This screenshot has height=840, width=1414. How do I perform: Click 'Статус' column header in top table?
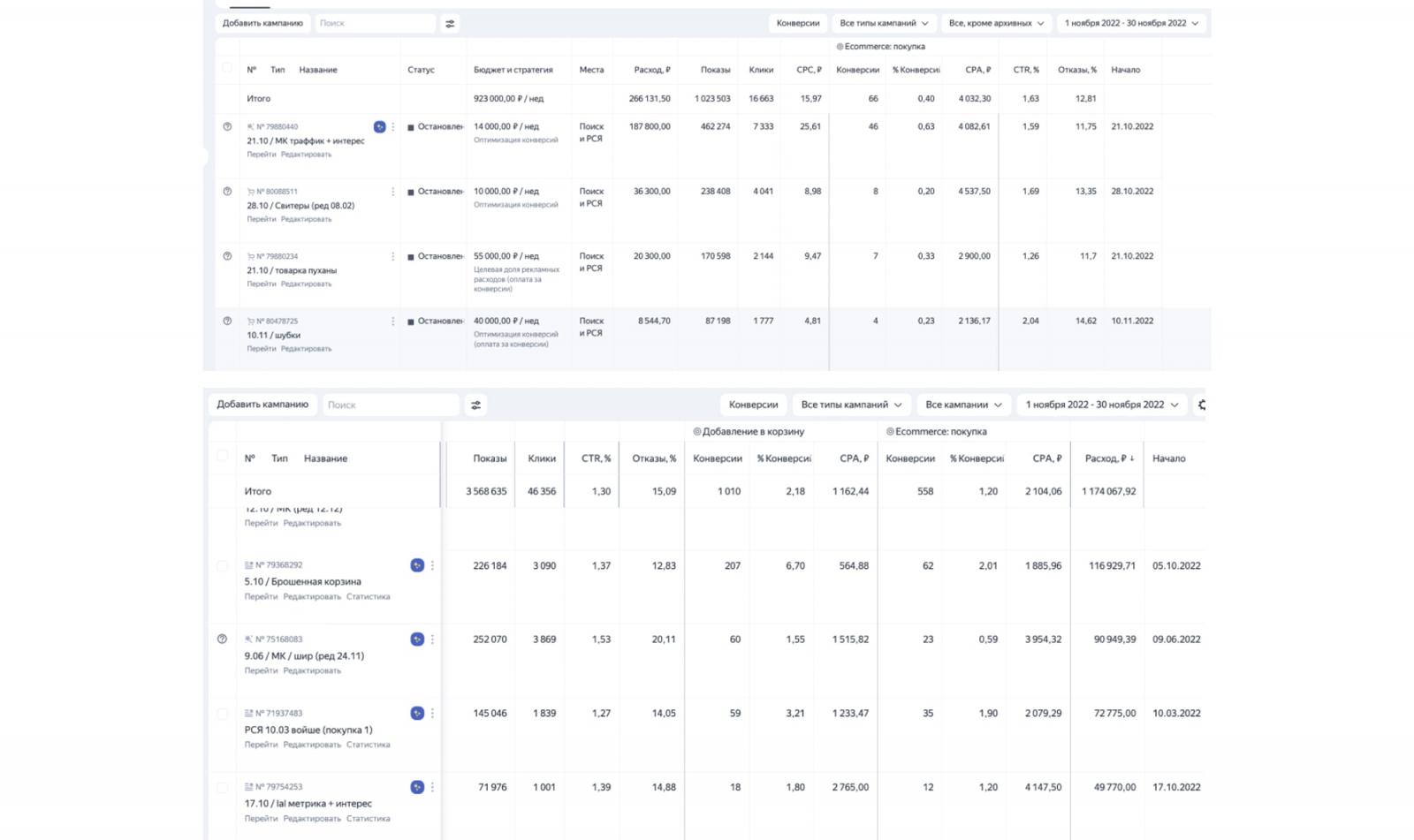(421, 70)
